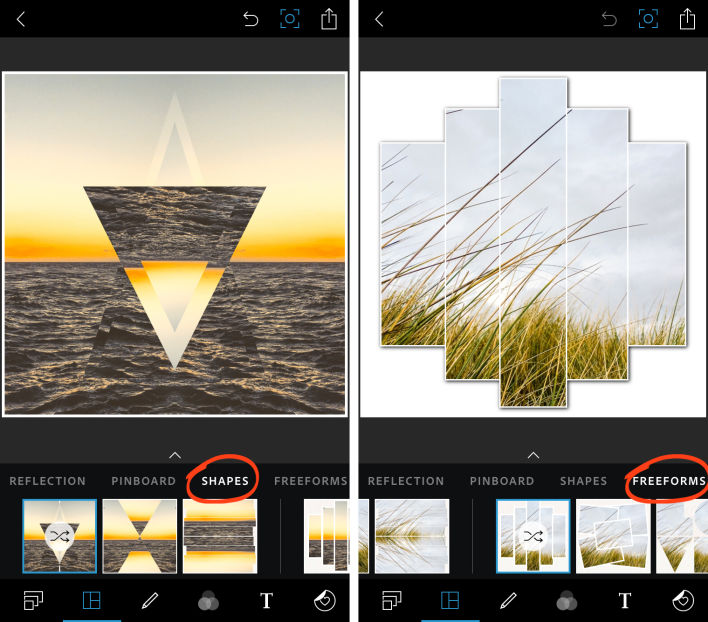The height and width of the screenshot is (622, 708).
Task: Tap the sticker icon on the right toolbar
Action: 683,601
